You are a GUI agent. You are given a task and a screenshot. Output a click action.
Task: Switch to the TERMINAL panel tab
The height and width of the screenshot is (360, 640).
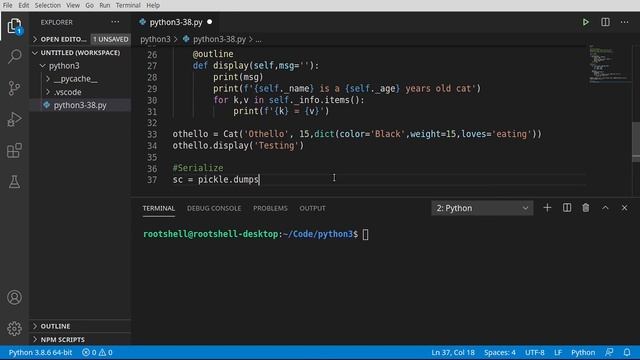click(159, 208)
